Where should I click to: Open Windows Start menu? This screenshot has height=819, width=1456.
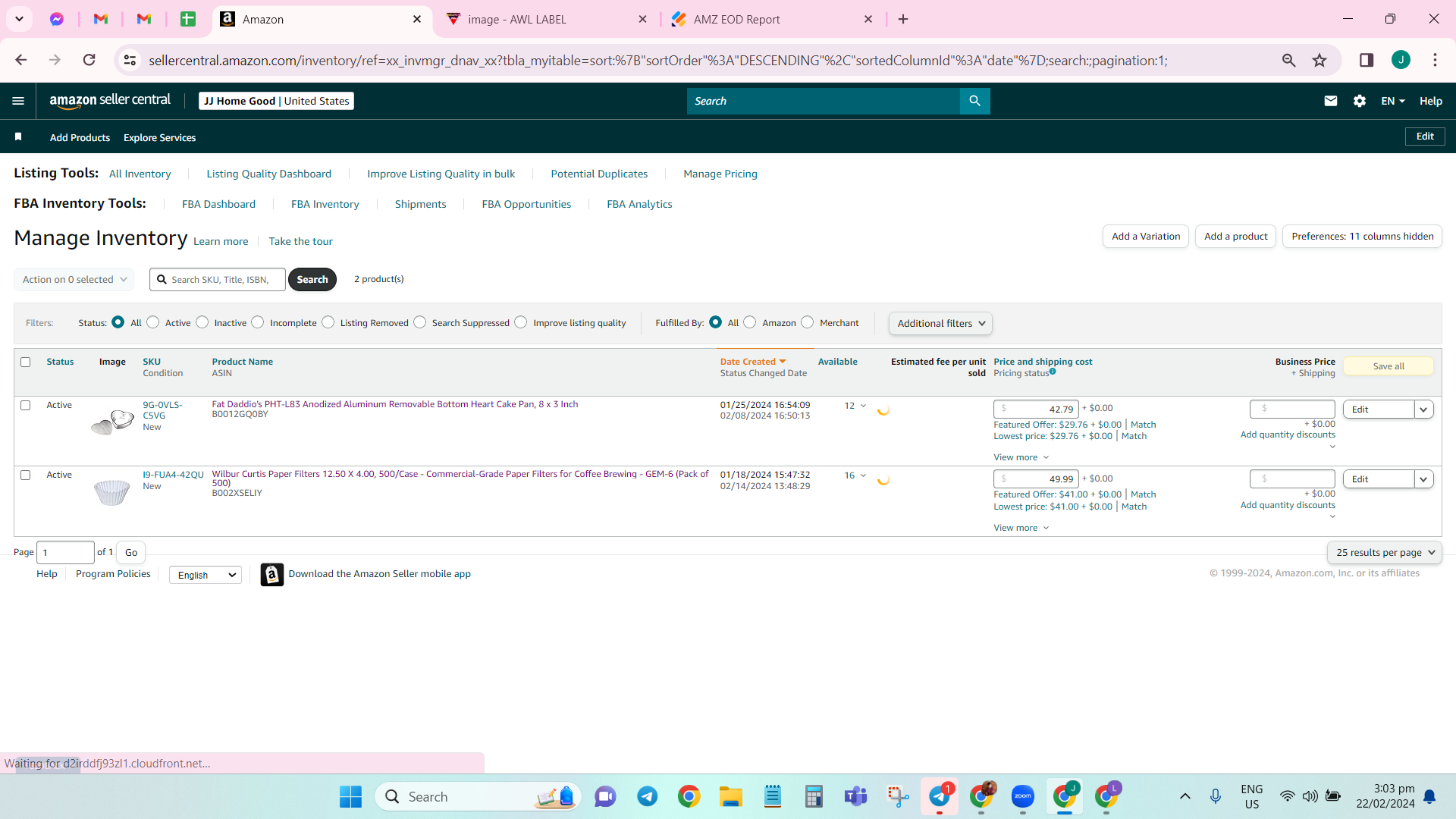[350, 796]
